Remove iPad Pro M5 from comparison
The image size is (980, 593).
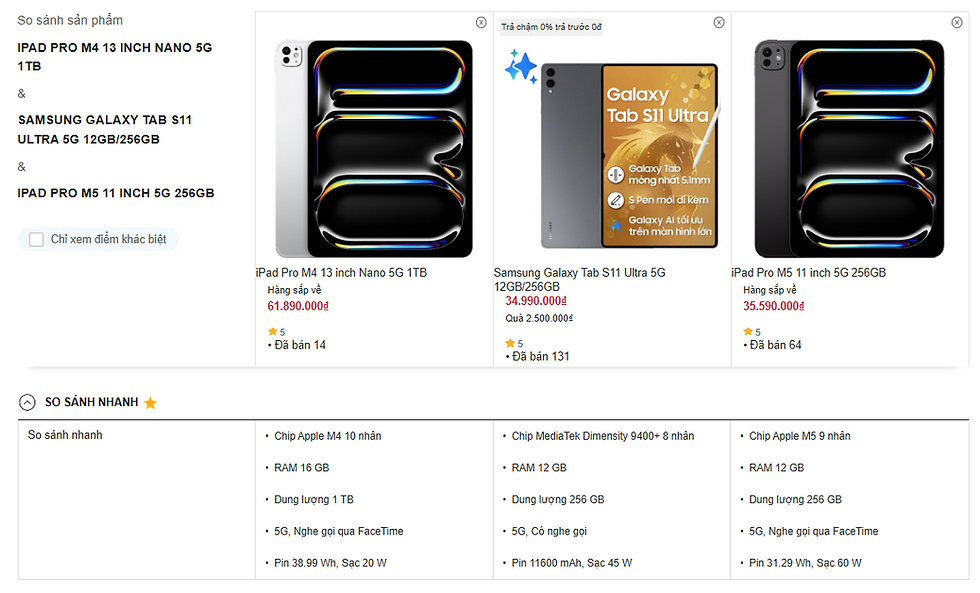[957, 23]
